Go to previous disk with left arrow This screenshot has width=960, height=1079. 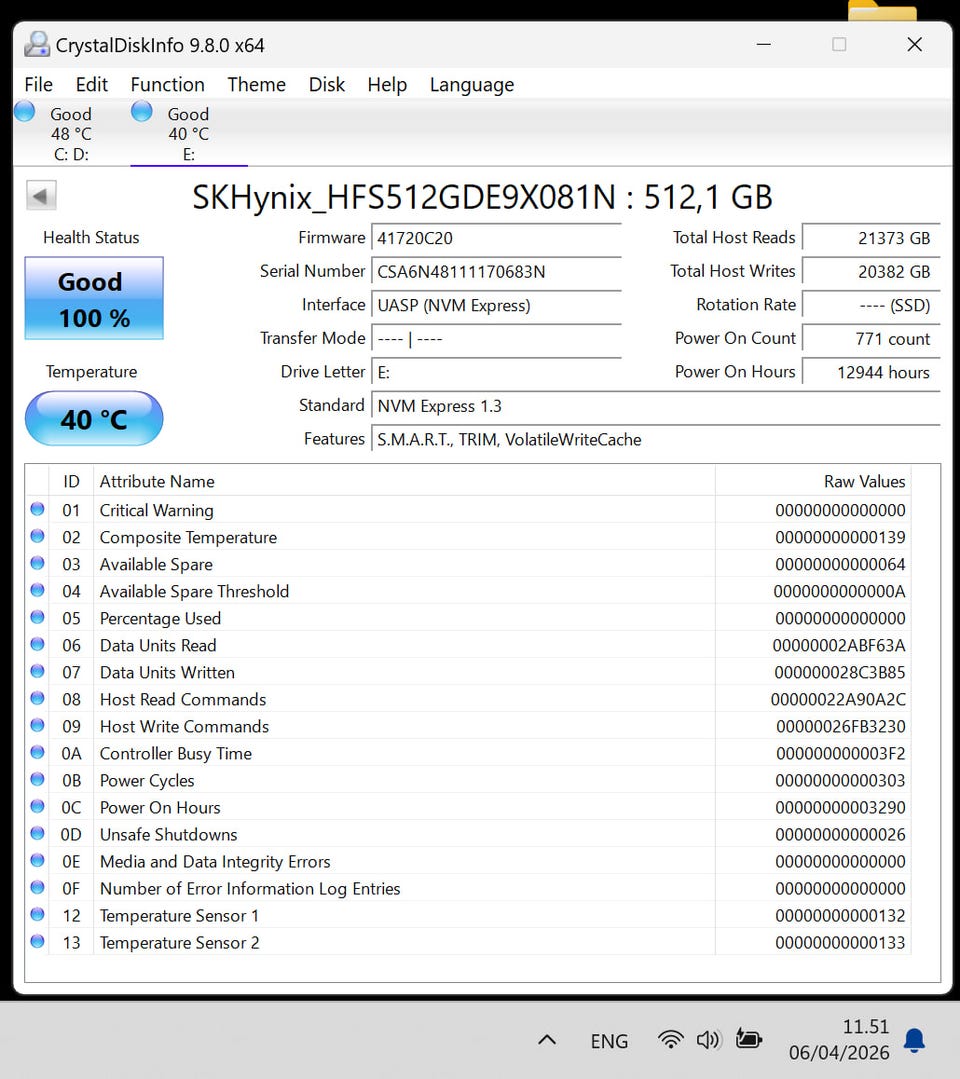pos(41,196)
